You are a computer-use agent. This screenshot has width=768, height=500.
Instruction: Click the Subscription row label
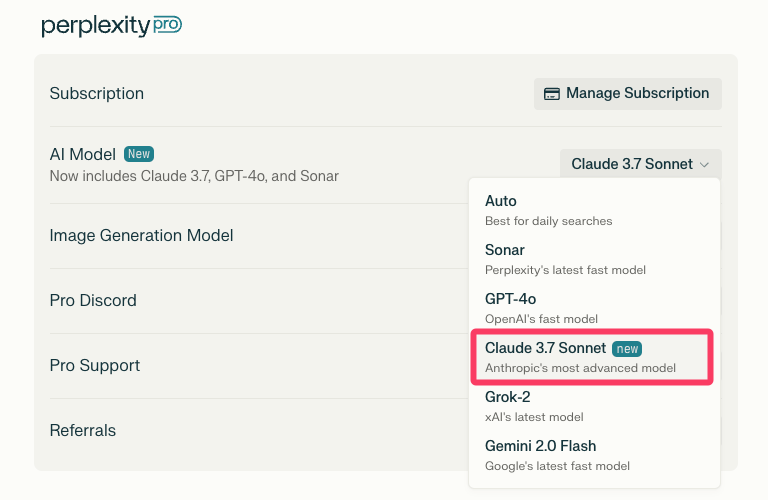coord(97,93)
